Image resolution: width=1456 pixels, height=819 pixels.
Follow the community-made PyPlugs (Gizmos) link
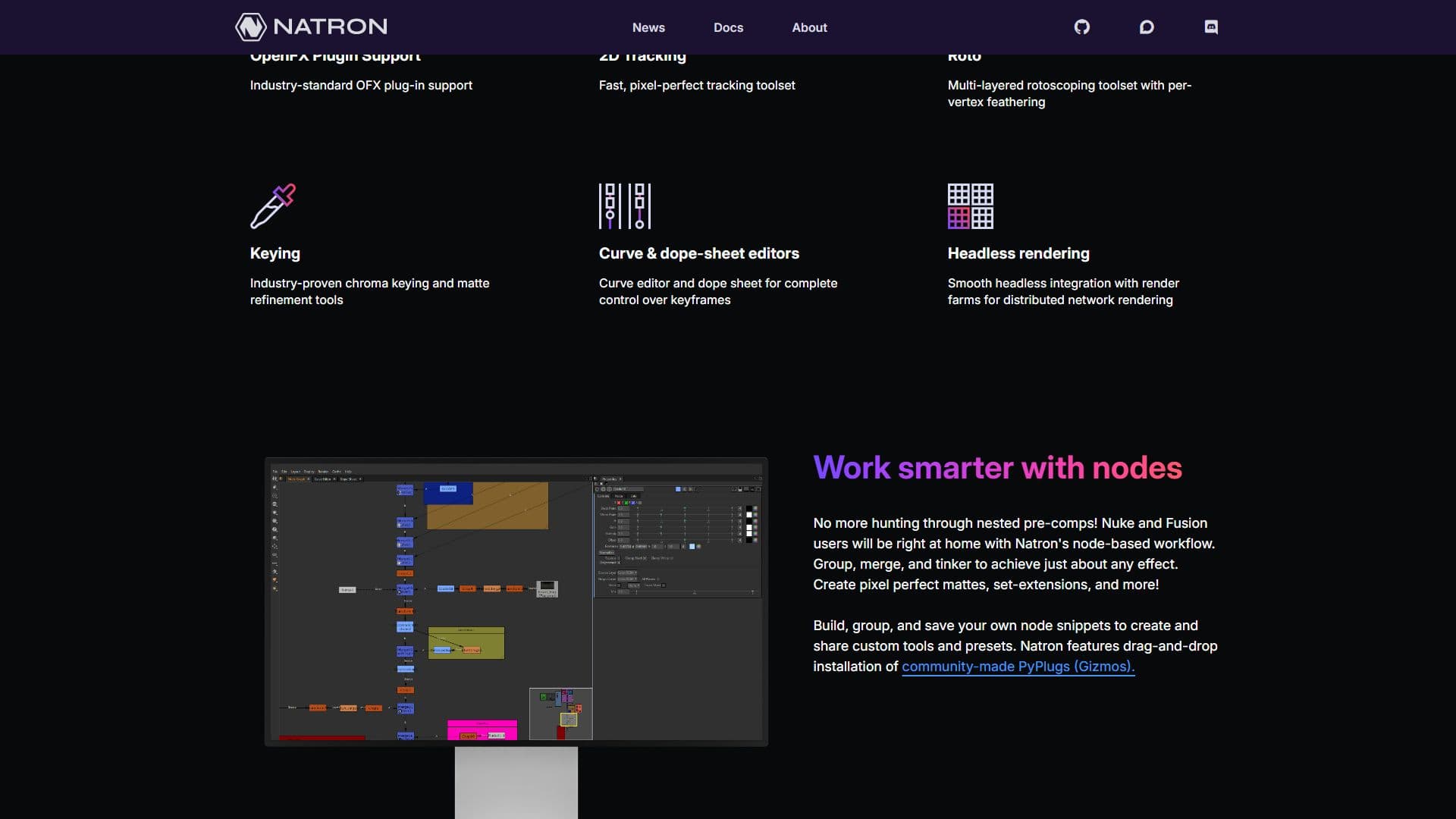pos(1018,667)
